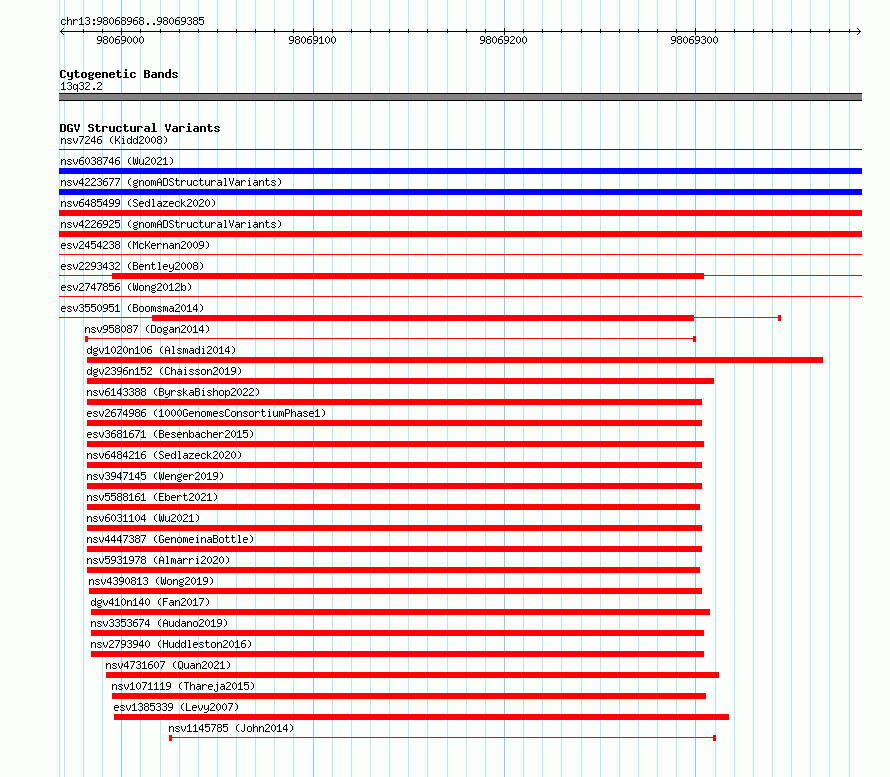Click the 98069300 ruler coordinate

[x=694, y=40]
